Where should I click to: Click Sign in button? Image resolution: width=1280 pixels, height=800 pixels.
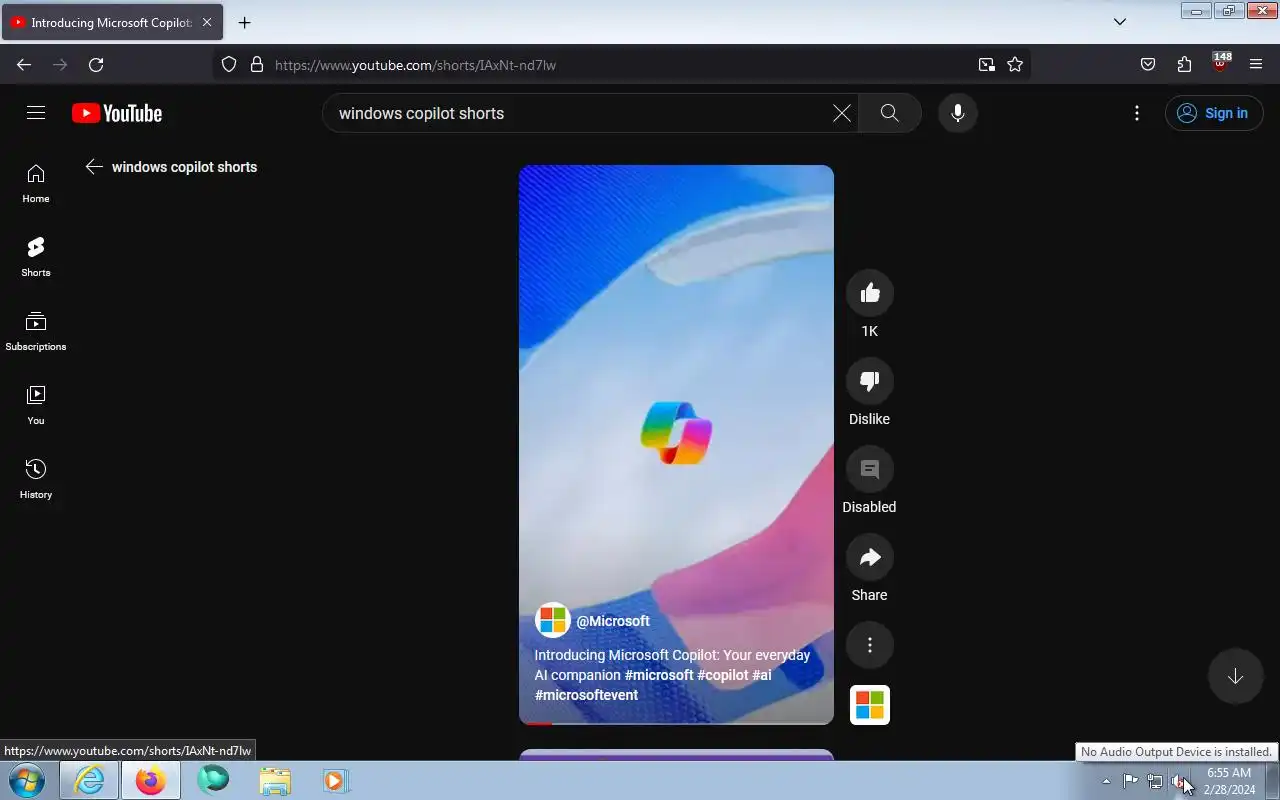click(1214, 113)
